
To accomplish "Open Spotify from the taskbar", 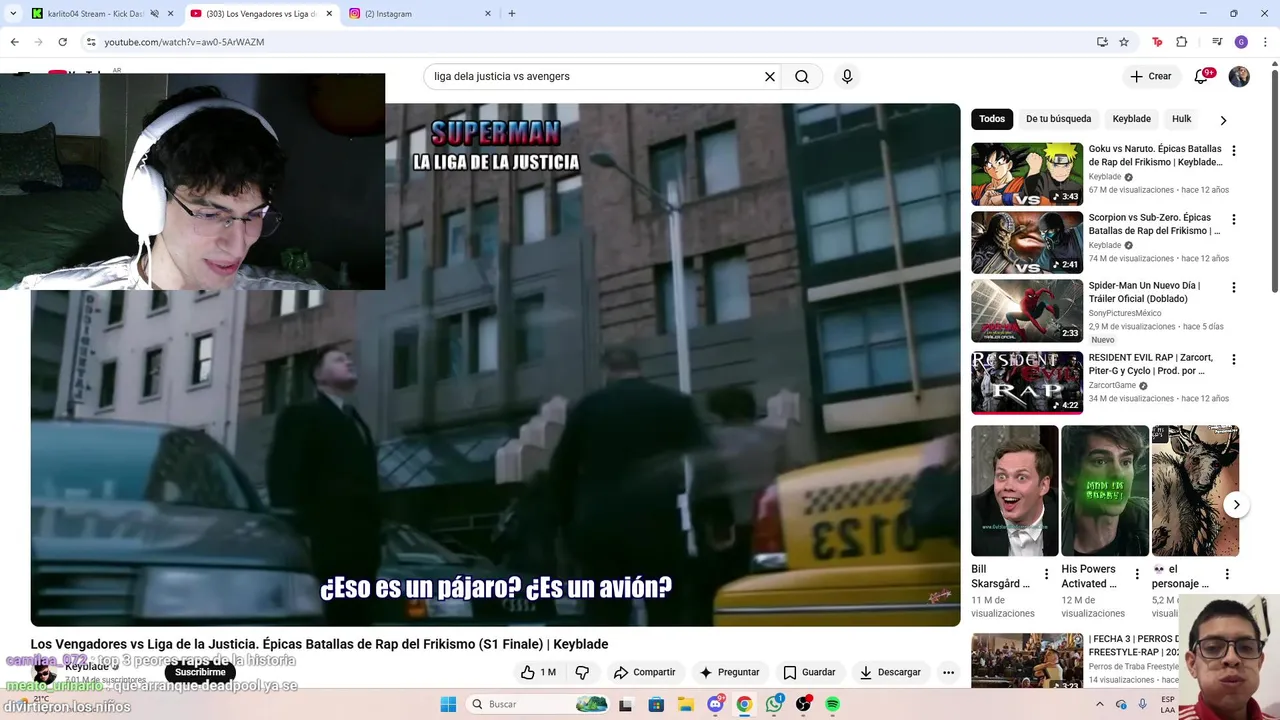I will click(x=832, y=704).
